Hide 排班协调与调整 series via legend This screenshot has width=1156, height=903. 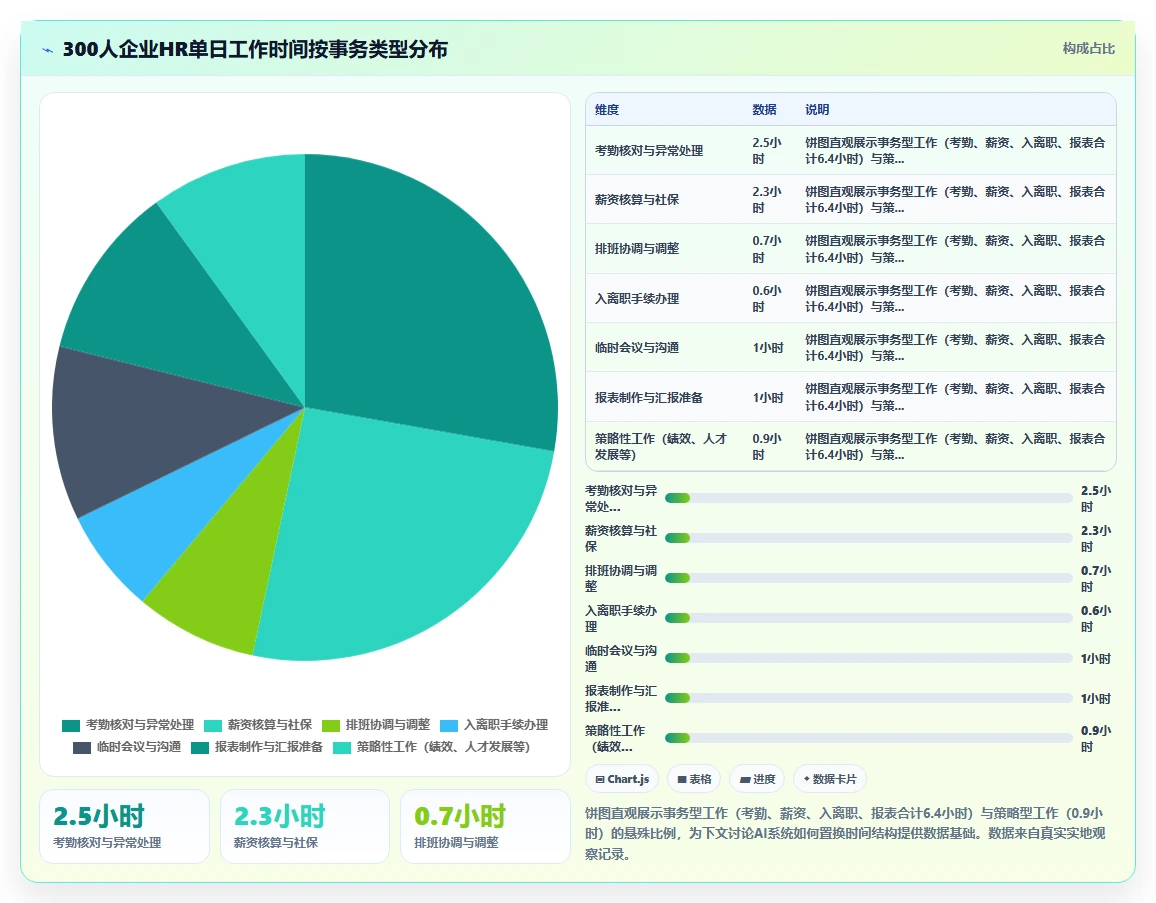coord(376,725)
